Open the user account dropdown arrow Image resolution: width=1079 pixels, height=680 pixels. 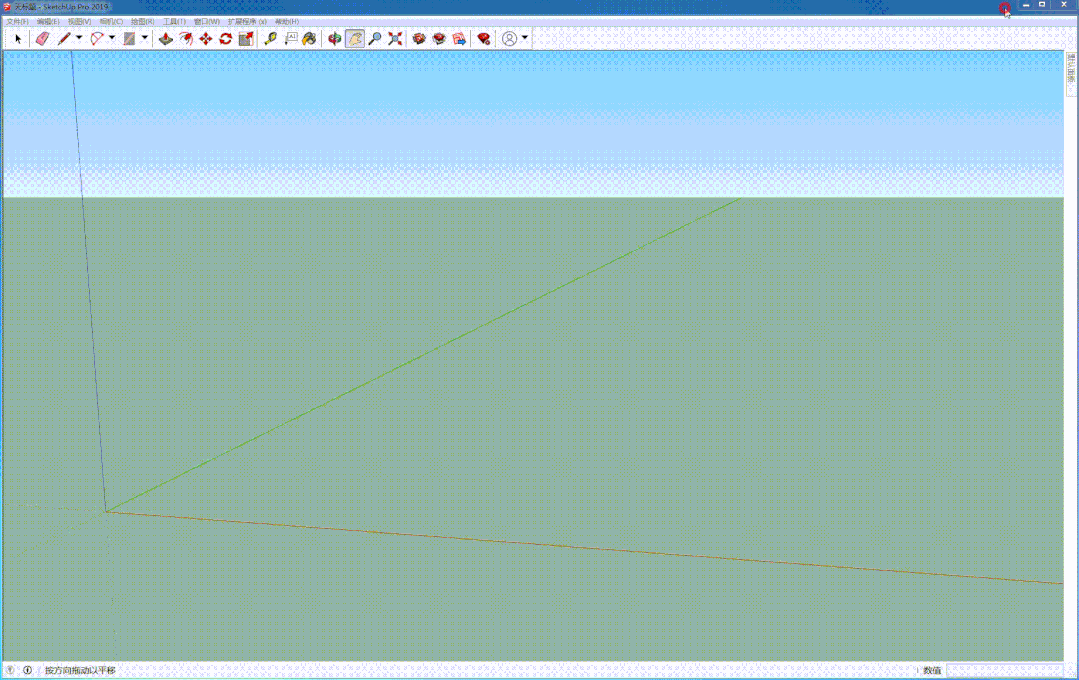525,38
